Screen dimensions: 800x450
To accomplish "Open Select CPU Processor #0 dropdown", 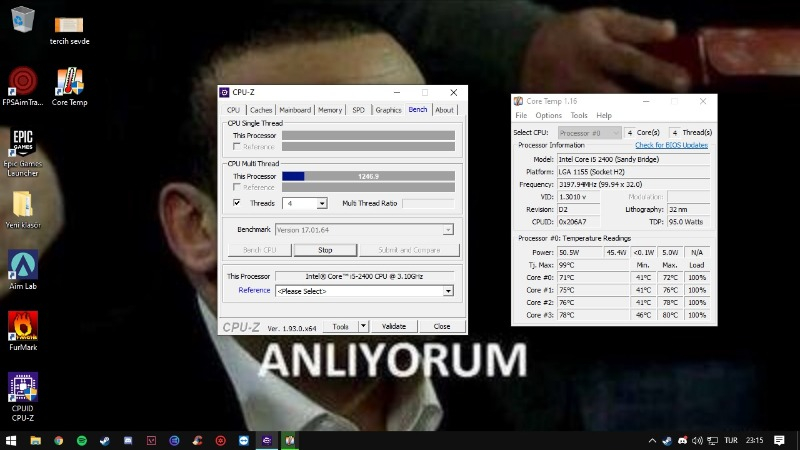I will click(x=589, y=133).
